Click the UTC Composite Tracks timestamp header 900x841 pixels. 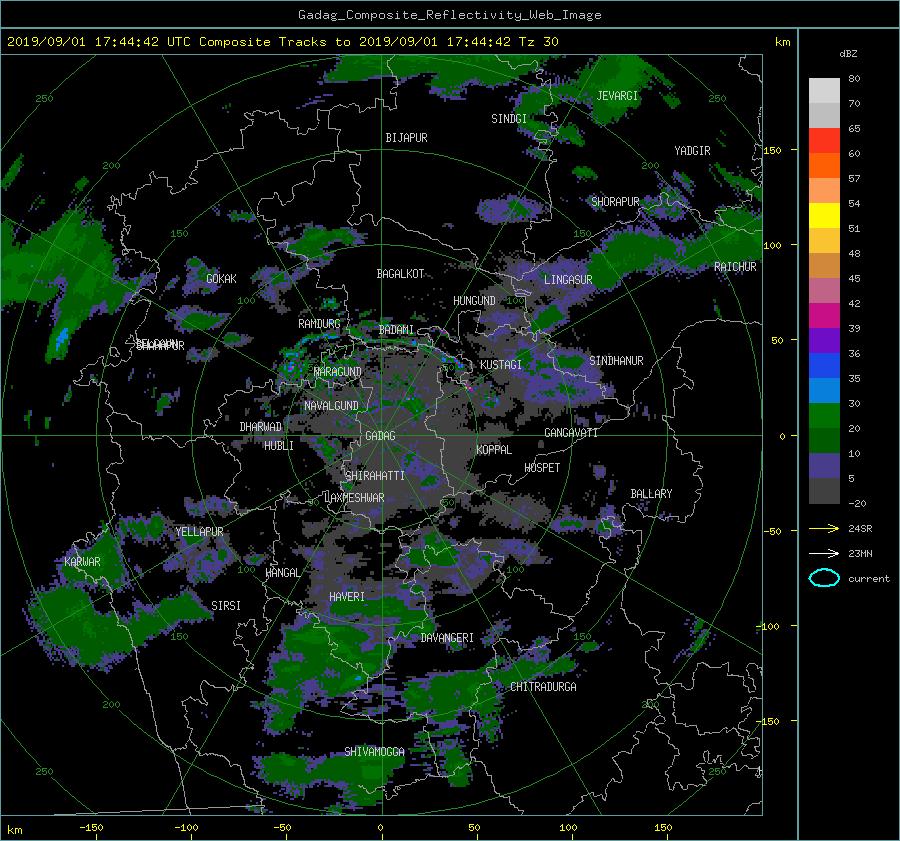pos(282,42)
